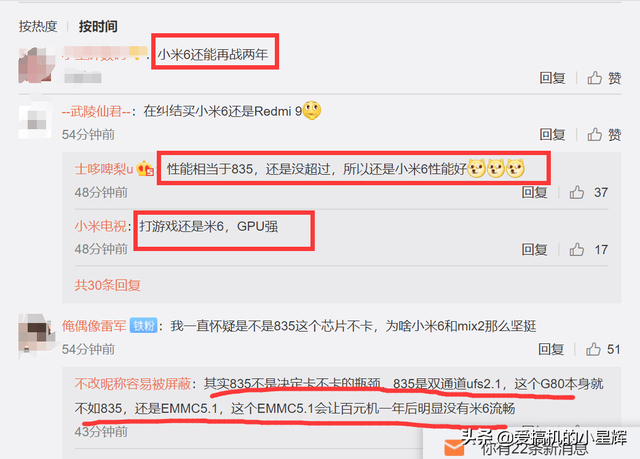Click the 铁粉 badge icon

tap(143, 326)
